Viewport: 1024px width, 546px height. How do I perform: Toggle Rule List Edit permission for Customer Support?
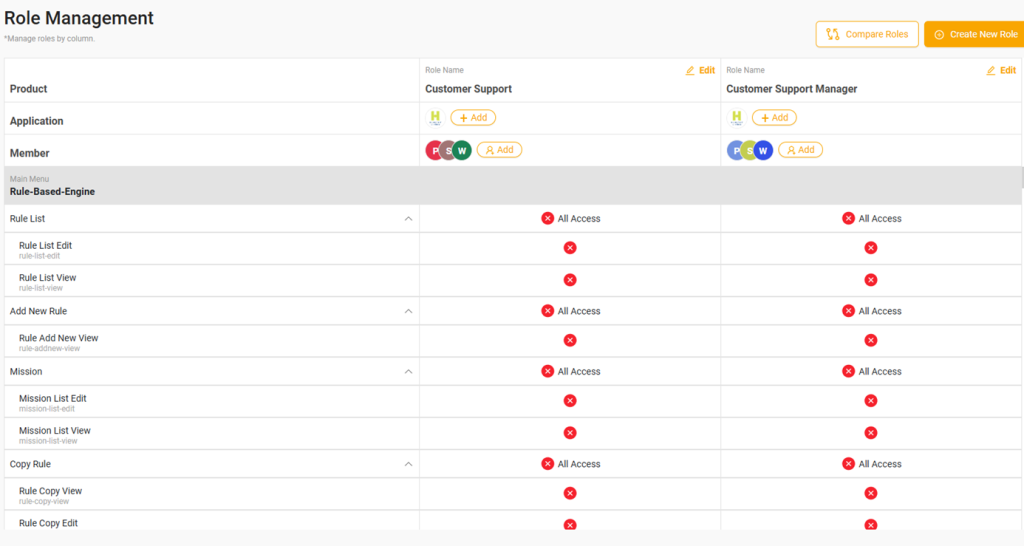pos(570,248)
